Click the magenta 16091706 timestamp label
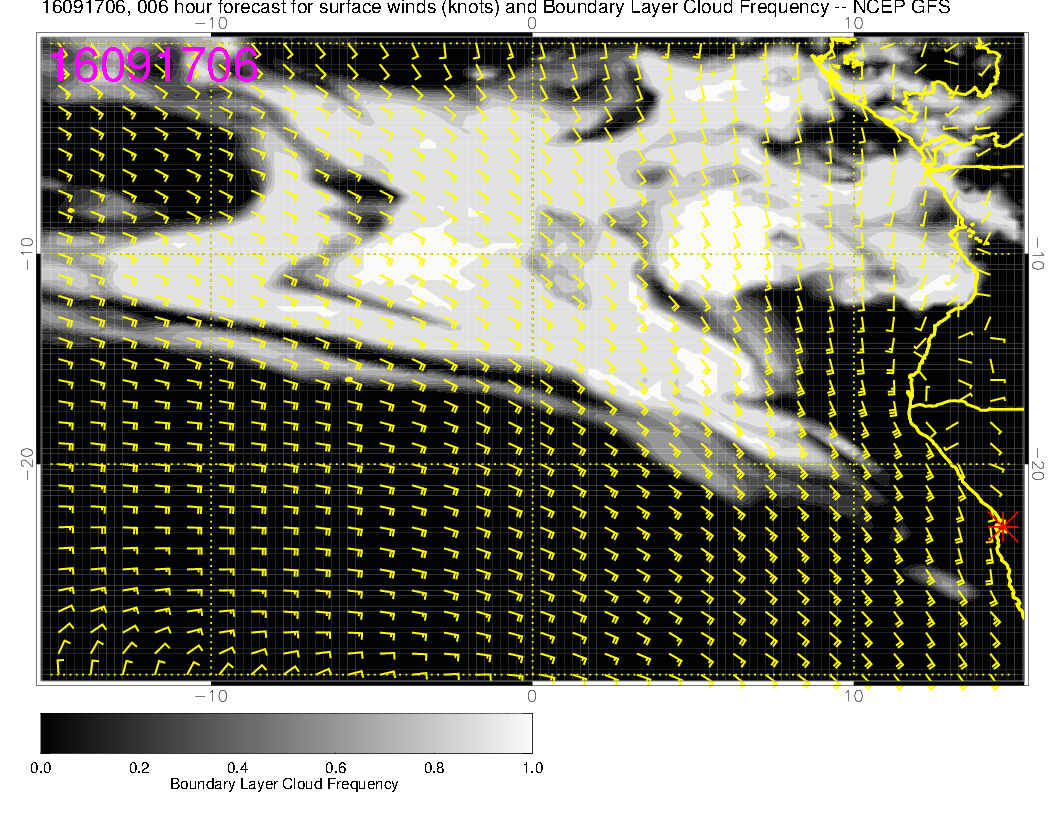Screen dimensions: 1056x816 (155, 66)
